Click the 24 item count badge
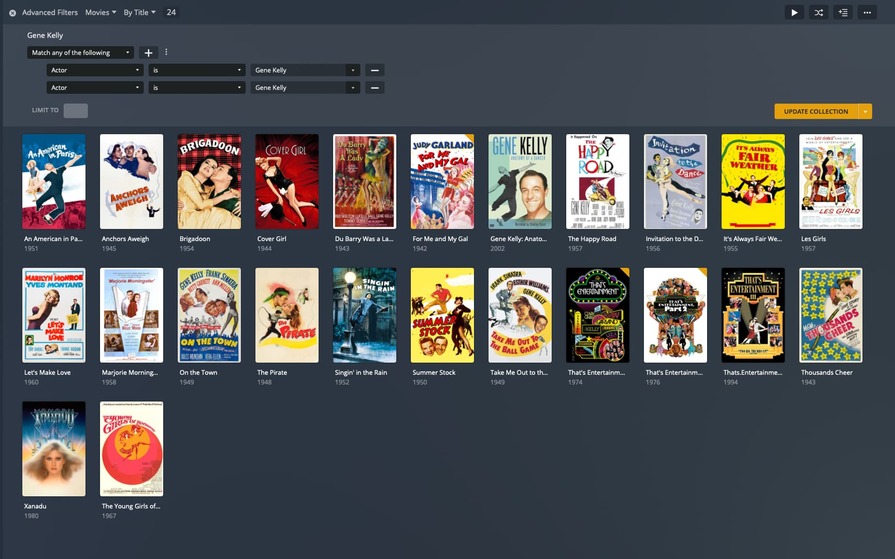This screenshot has width=895, height=559. tap(171, 12)
